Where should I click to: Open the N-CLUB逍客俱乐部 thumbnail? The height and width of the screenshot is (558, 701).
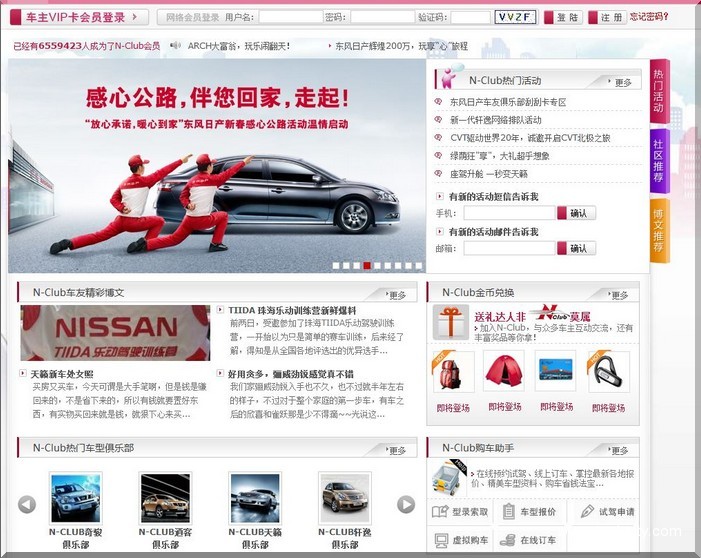165,498
